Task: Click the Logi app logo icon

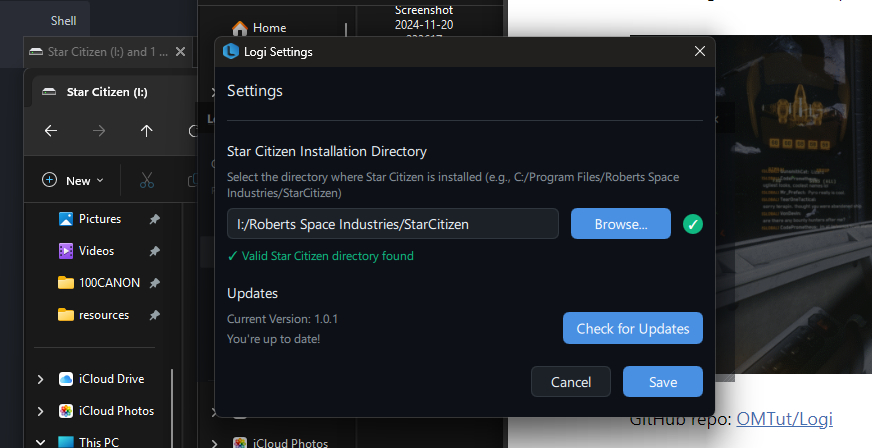Action: tap(231, 52)
